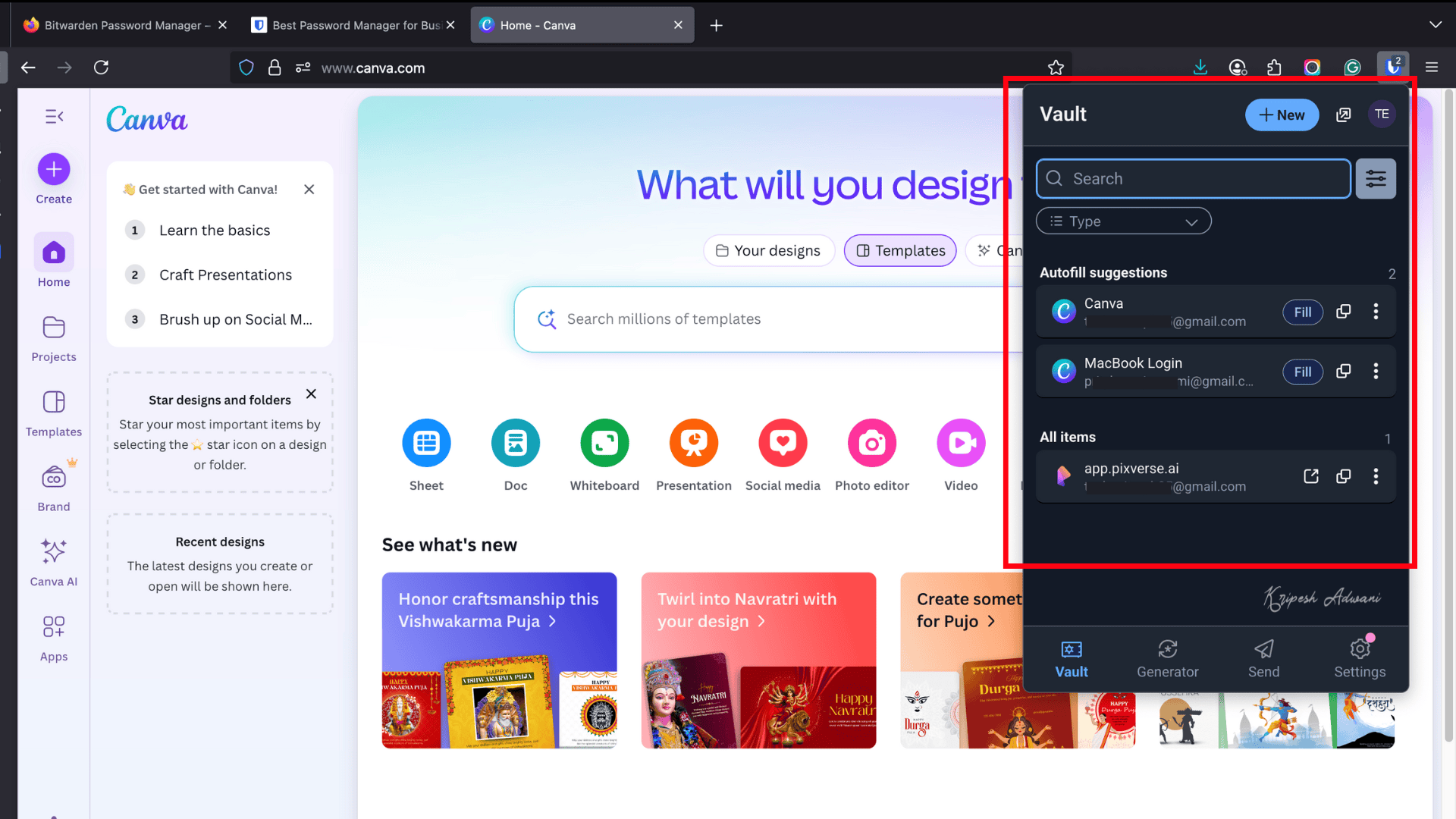Toggle Bitwarden filter options button
The height and width of the screenshot is (819, 1456).
tap(1376, 179)
